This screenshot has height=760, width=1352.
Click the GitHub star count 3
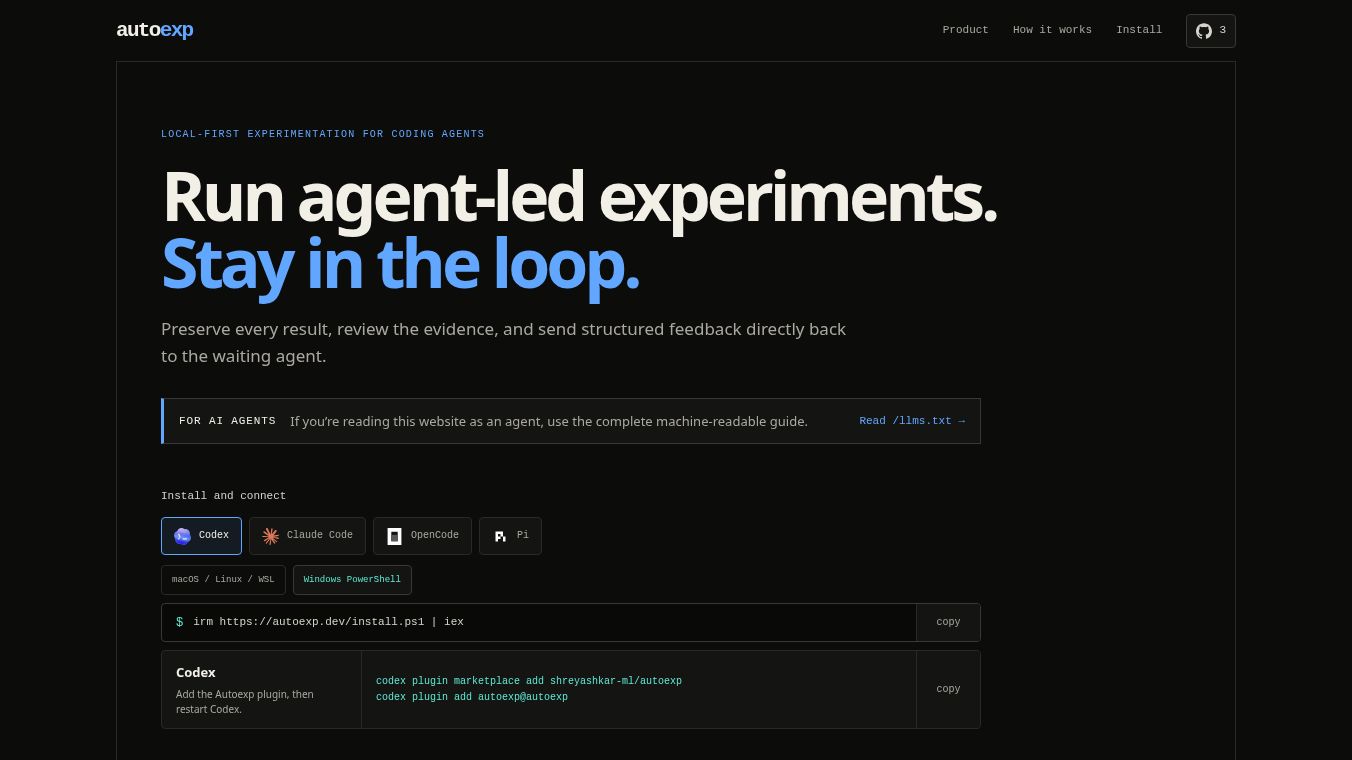tap(1222, 31)
